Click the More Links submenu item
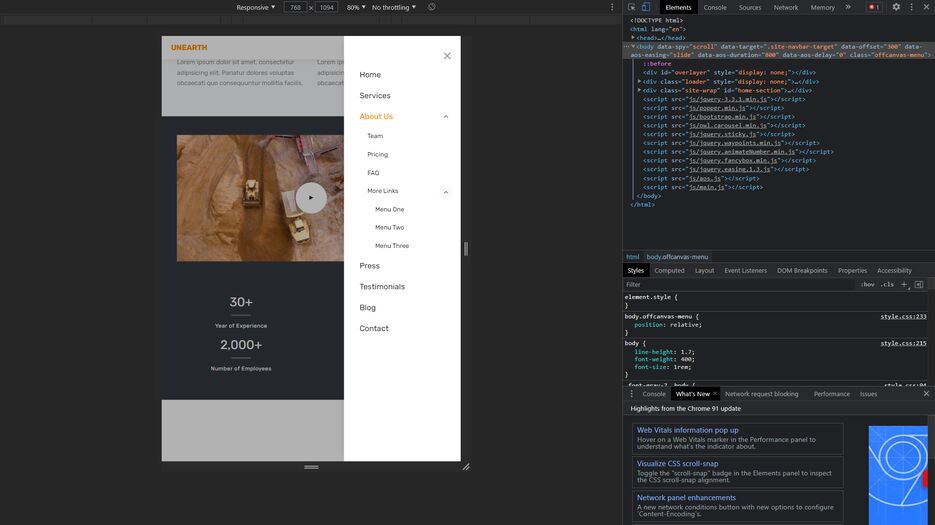The width and height of the screenshot is (935, 525). coord(382,191)
